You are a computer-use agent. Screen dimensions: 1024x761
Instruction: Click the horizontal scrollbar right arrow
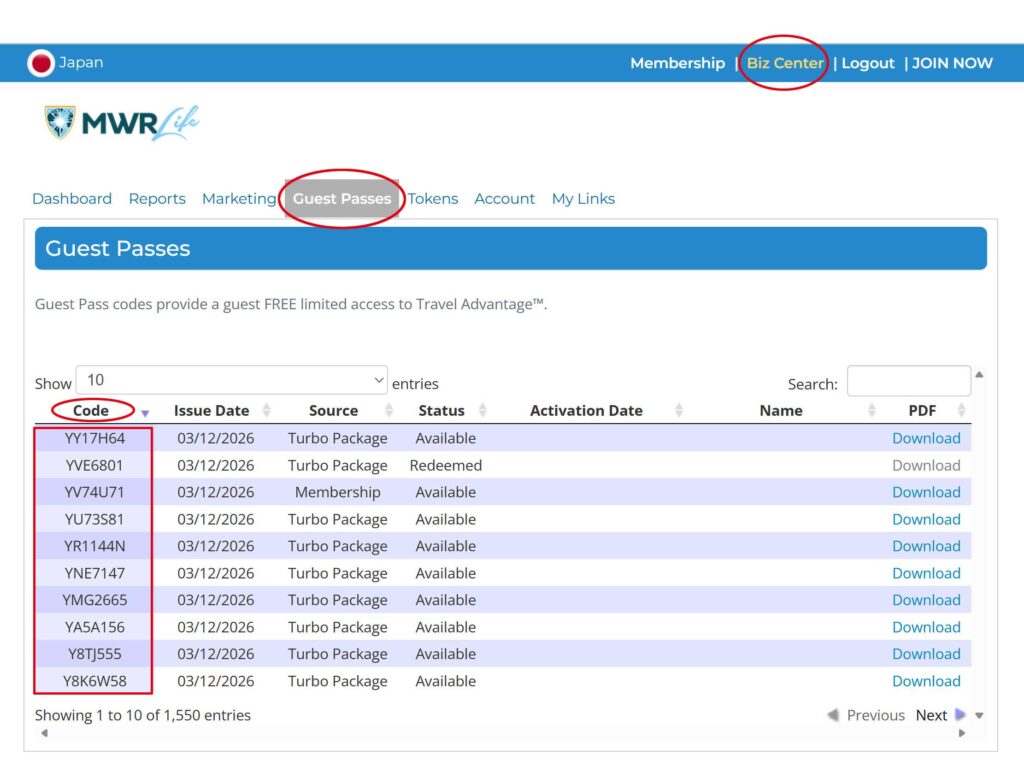coord(962,733)
